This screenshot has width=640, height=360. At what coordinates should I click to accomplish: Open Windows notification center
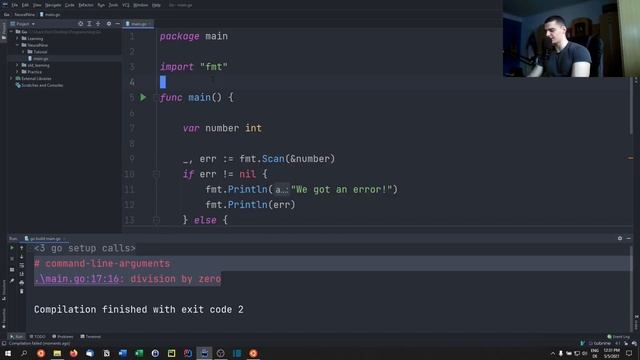[629, 353]
